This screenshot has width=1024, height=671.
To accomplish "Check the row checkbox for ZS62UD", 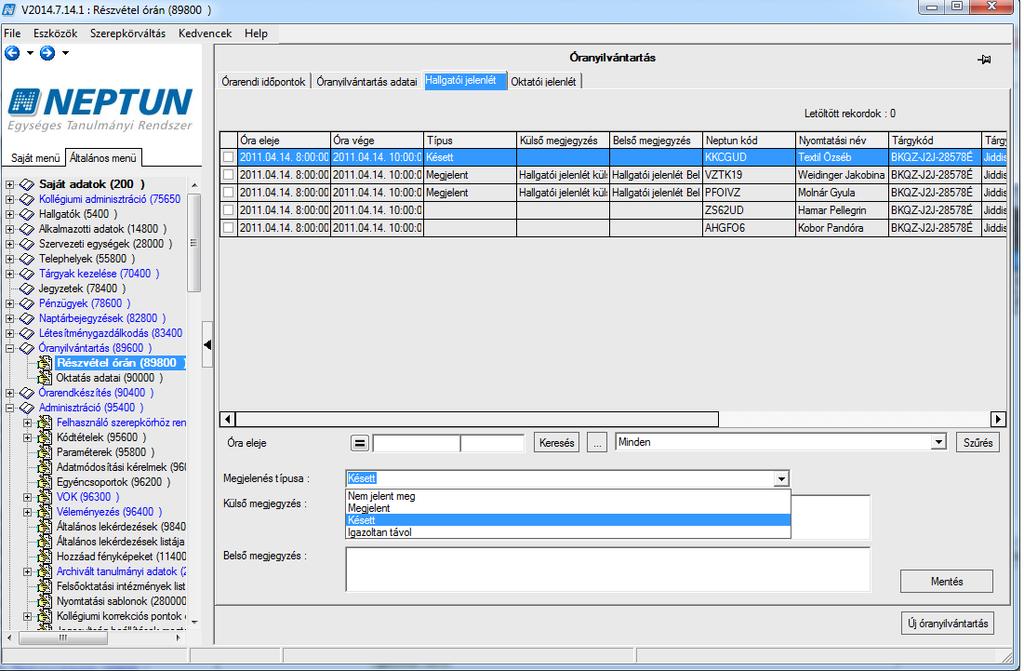I will (x=228, y=210).
